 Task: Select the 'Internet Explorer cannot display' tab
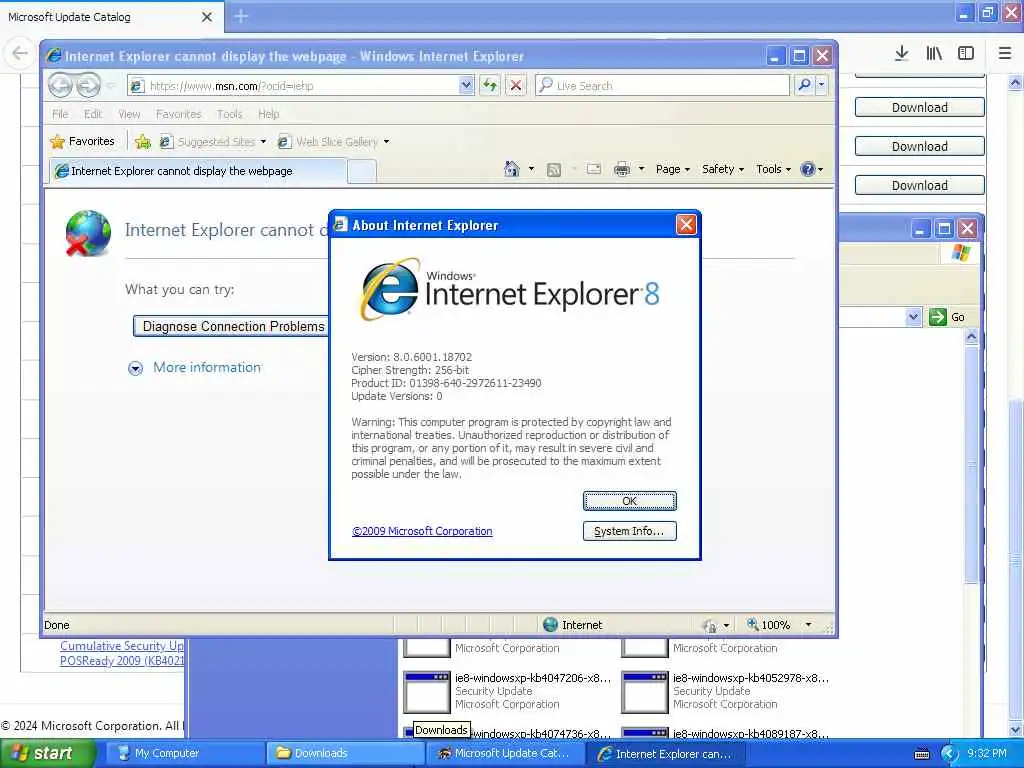[x=199, y=171]
